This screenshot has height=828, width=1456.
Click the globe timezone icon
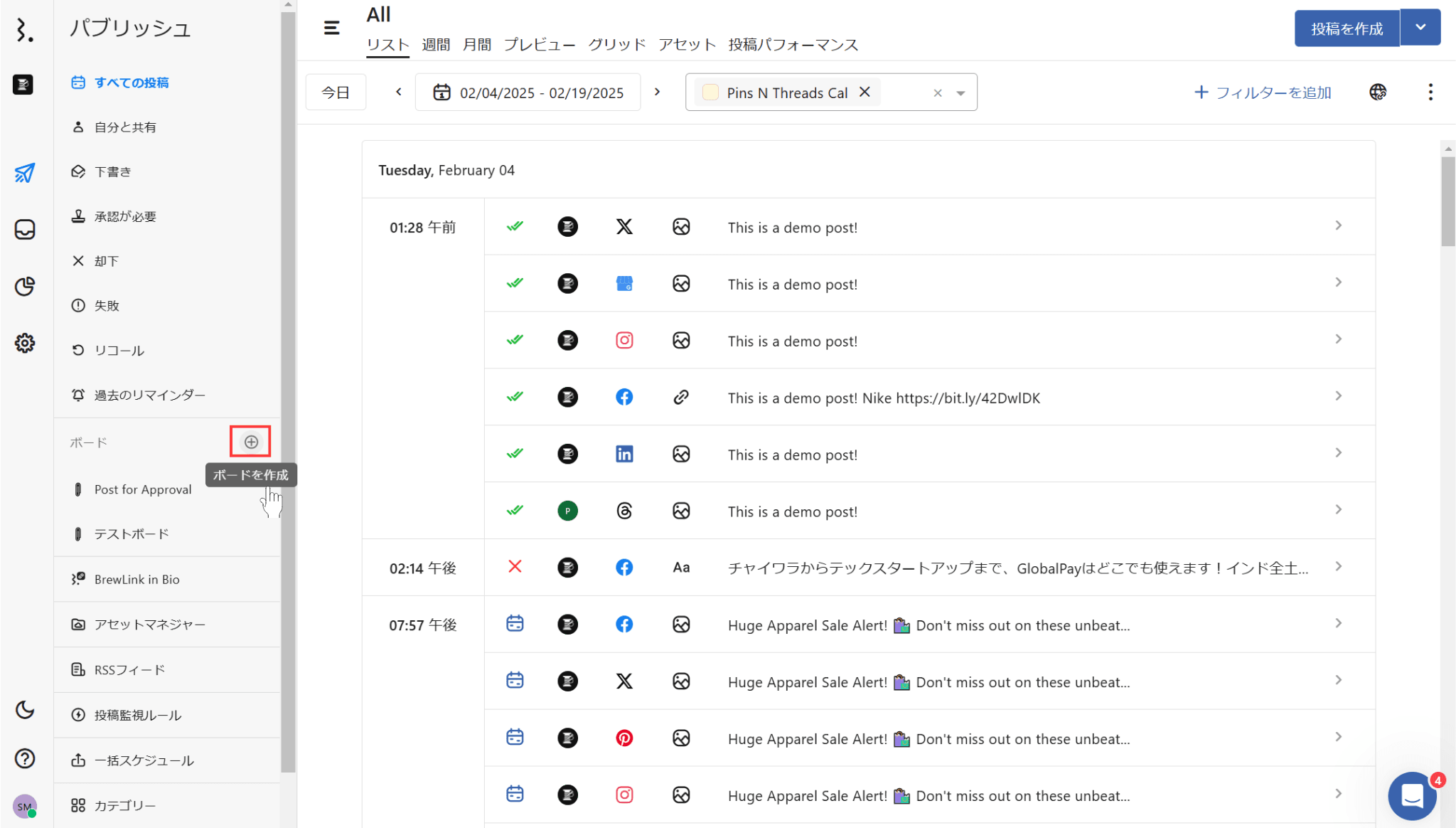click(x=1377, y=92)
